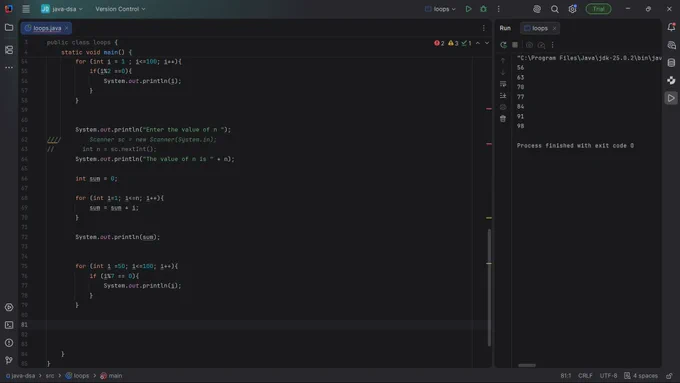Click the editor vertical scrollbar thumb
Screen dimensions: 680x383
click(489, 287)
